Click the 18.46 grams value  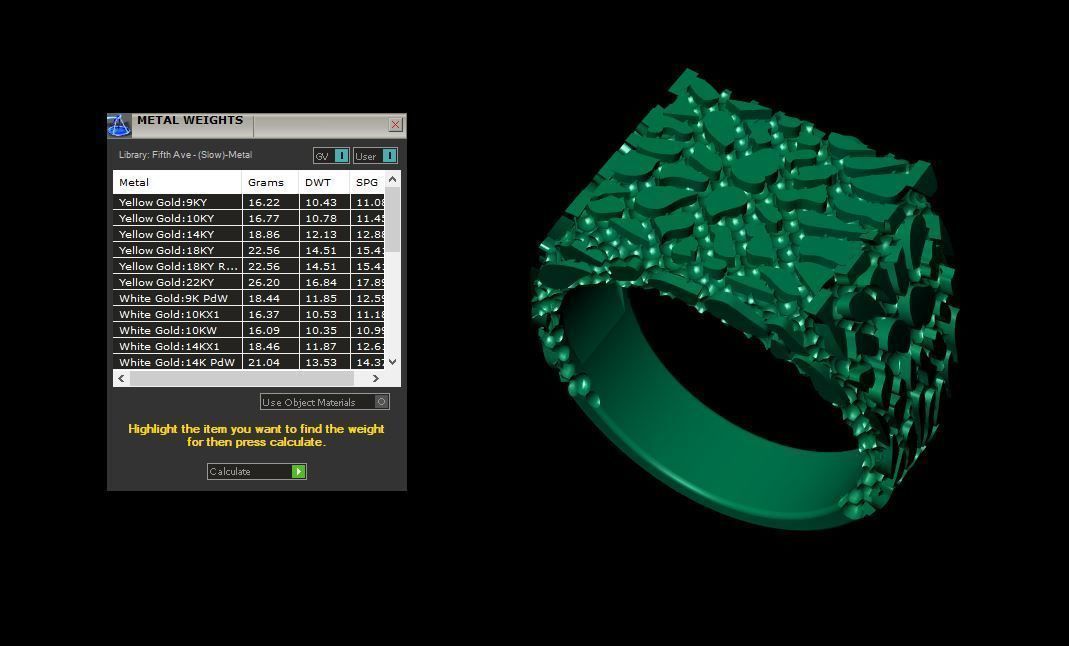pos(264,346)
